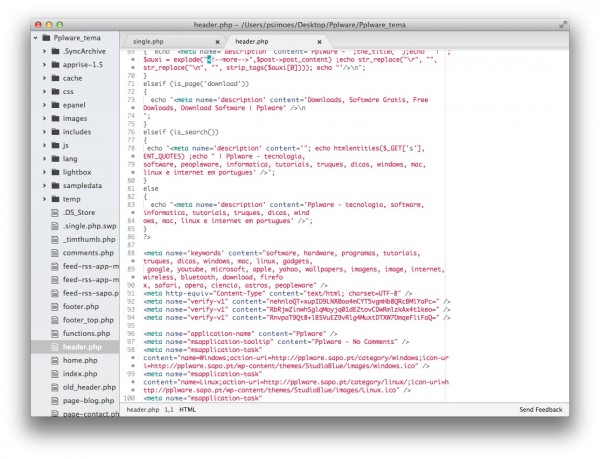Click the 1,1 cursor position indicator
The image size is (600, 459).
click(169, 410)
